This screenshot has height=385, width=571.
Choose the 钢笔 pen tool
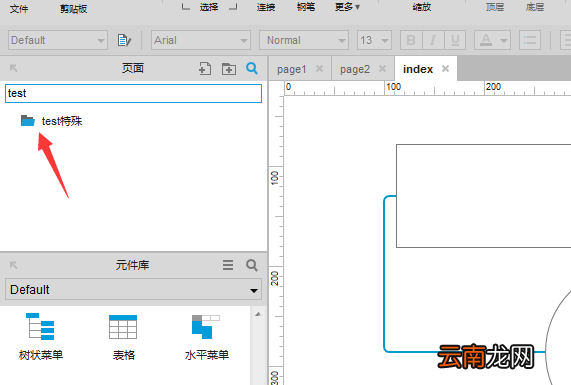click(306, 7)
